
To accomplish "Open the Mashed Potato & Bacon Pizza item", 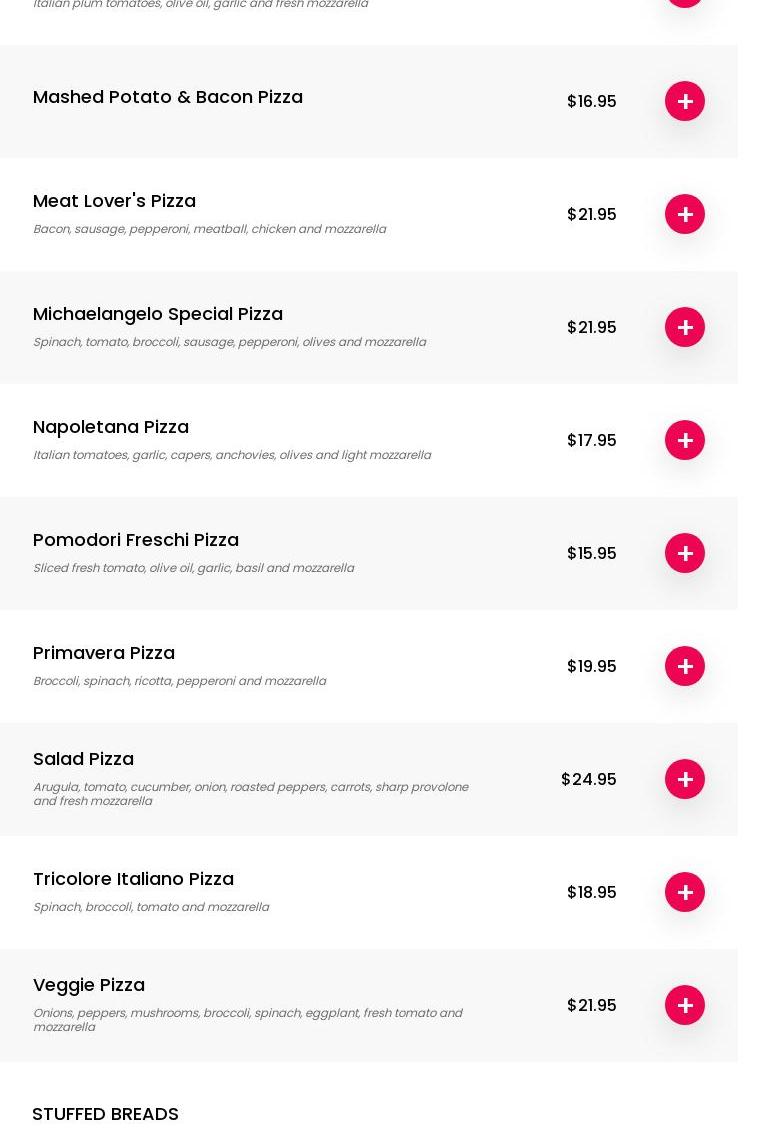I will 168,97.
